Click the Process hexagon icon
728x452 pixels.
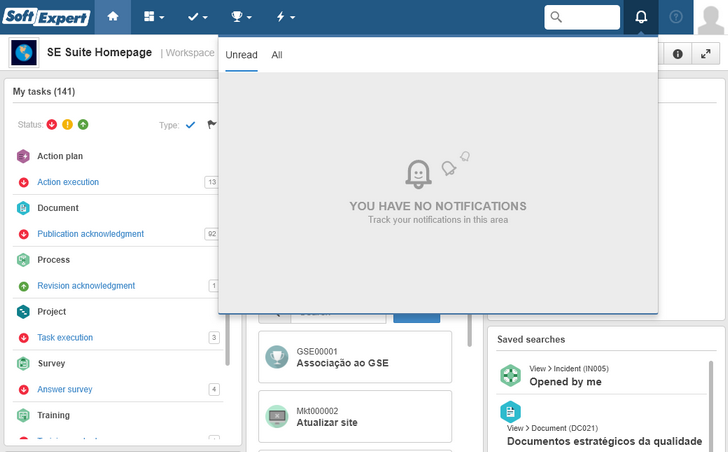(x=23, y=260)
